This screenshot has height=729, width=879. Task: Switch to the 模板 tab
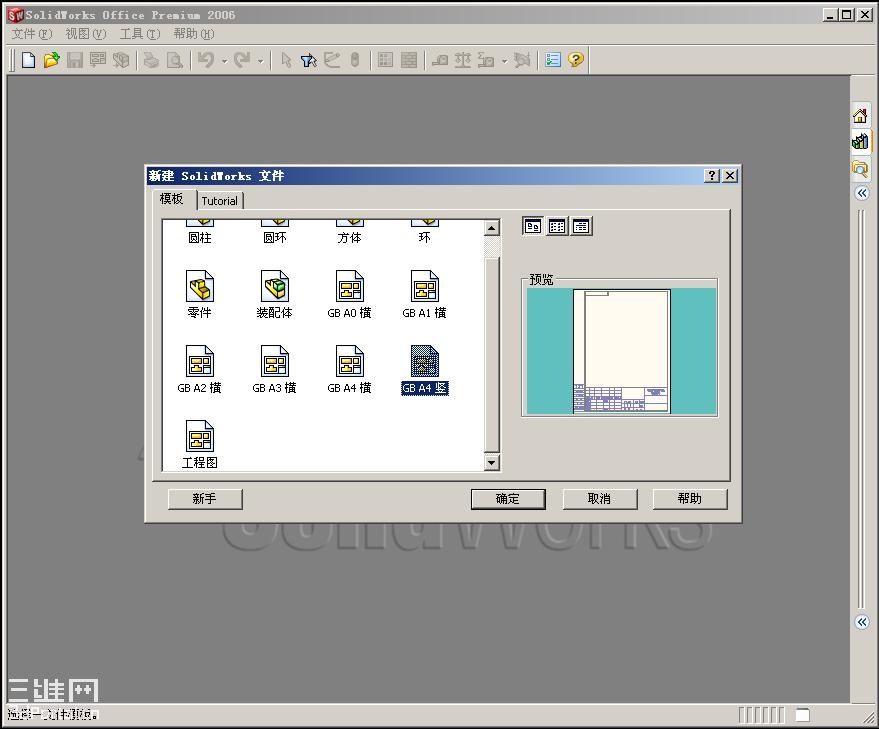pos(172,199)
